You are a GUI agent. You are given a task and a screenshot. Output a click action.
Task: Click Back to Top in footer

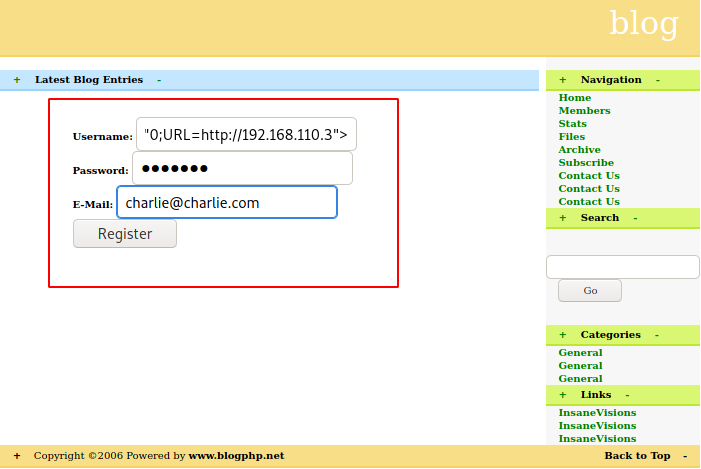[x=637, y=456]
